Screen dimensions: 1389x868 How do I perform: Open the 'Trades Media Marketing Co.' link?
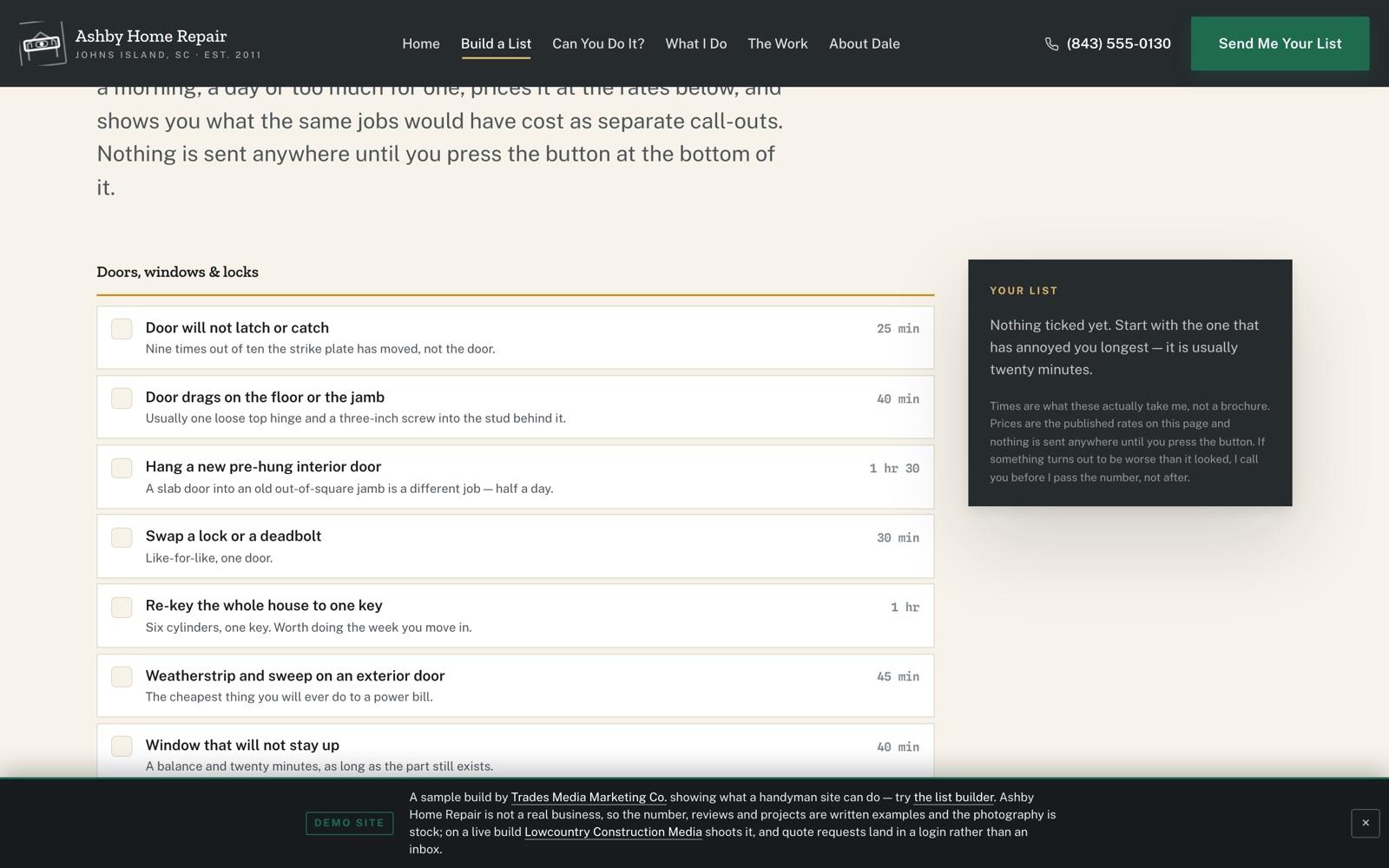pos(589,797)
